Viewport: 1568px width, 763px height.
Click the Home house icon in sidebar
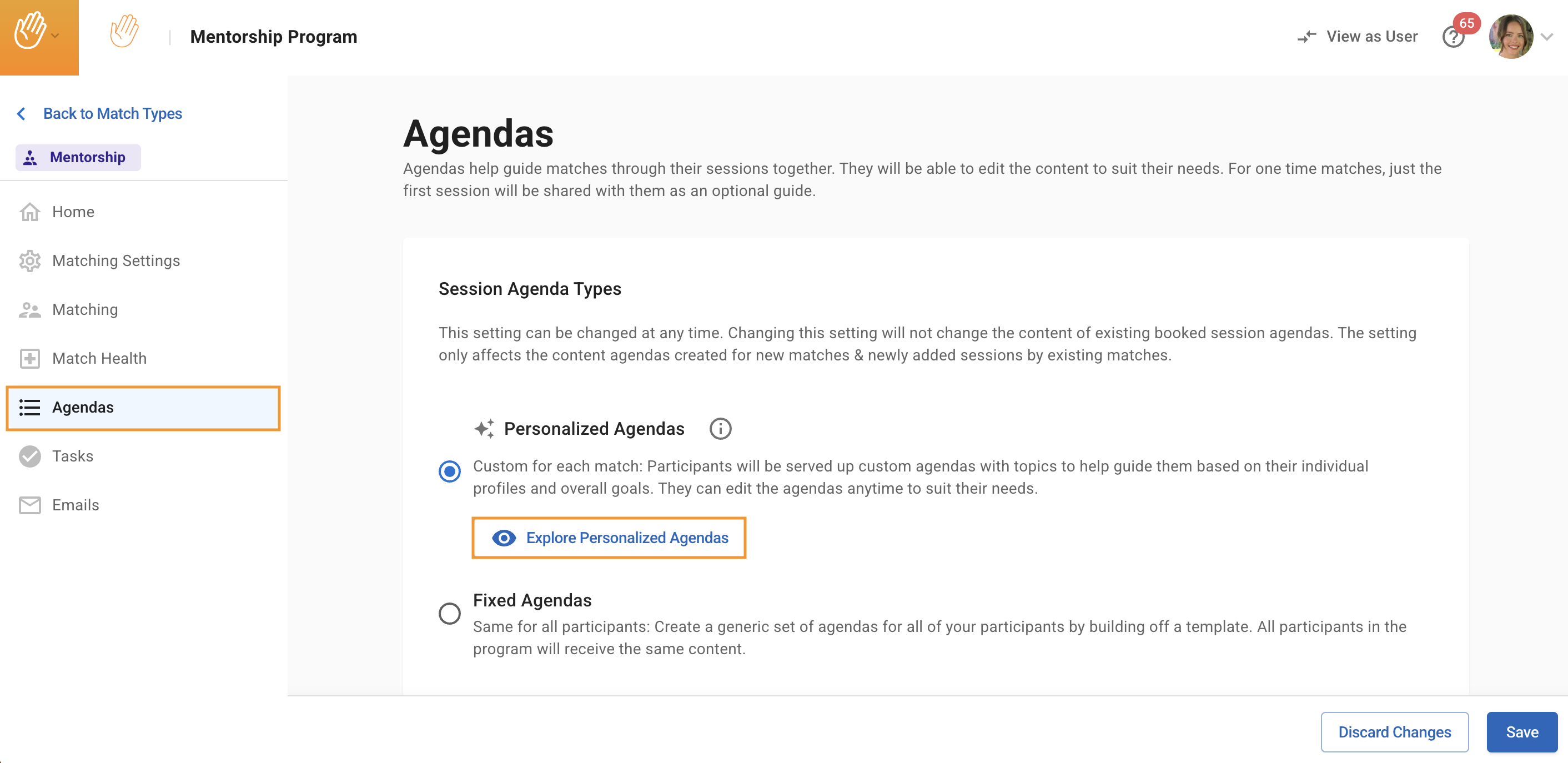(x=29, y=212)
